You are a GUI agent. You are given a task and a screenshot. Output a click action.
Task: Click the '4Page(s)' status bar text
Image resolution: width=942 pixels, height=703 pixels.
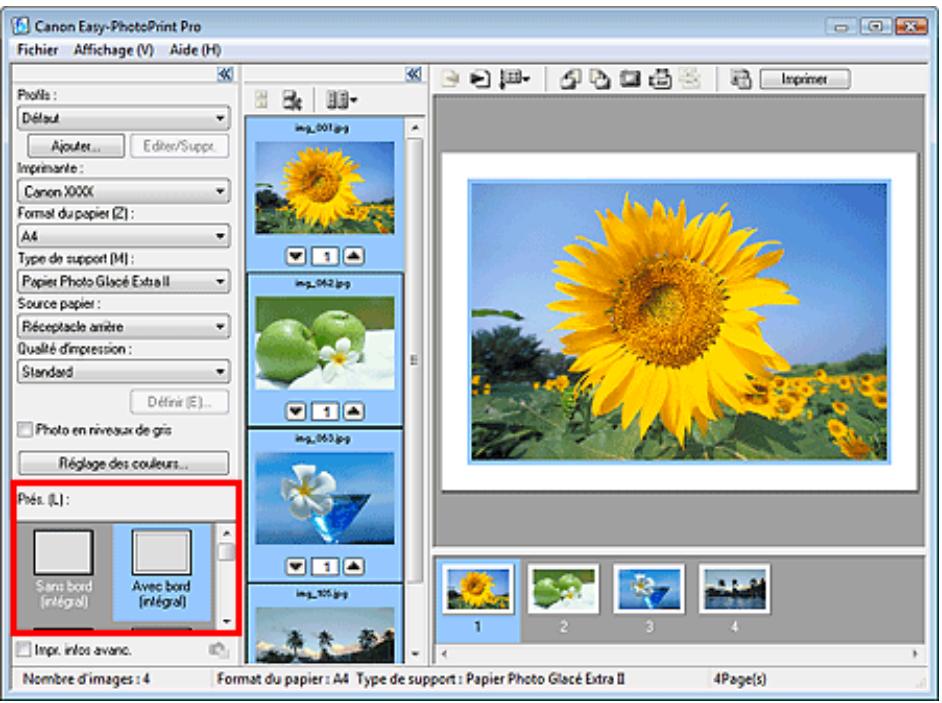coord(740,680)
